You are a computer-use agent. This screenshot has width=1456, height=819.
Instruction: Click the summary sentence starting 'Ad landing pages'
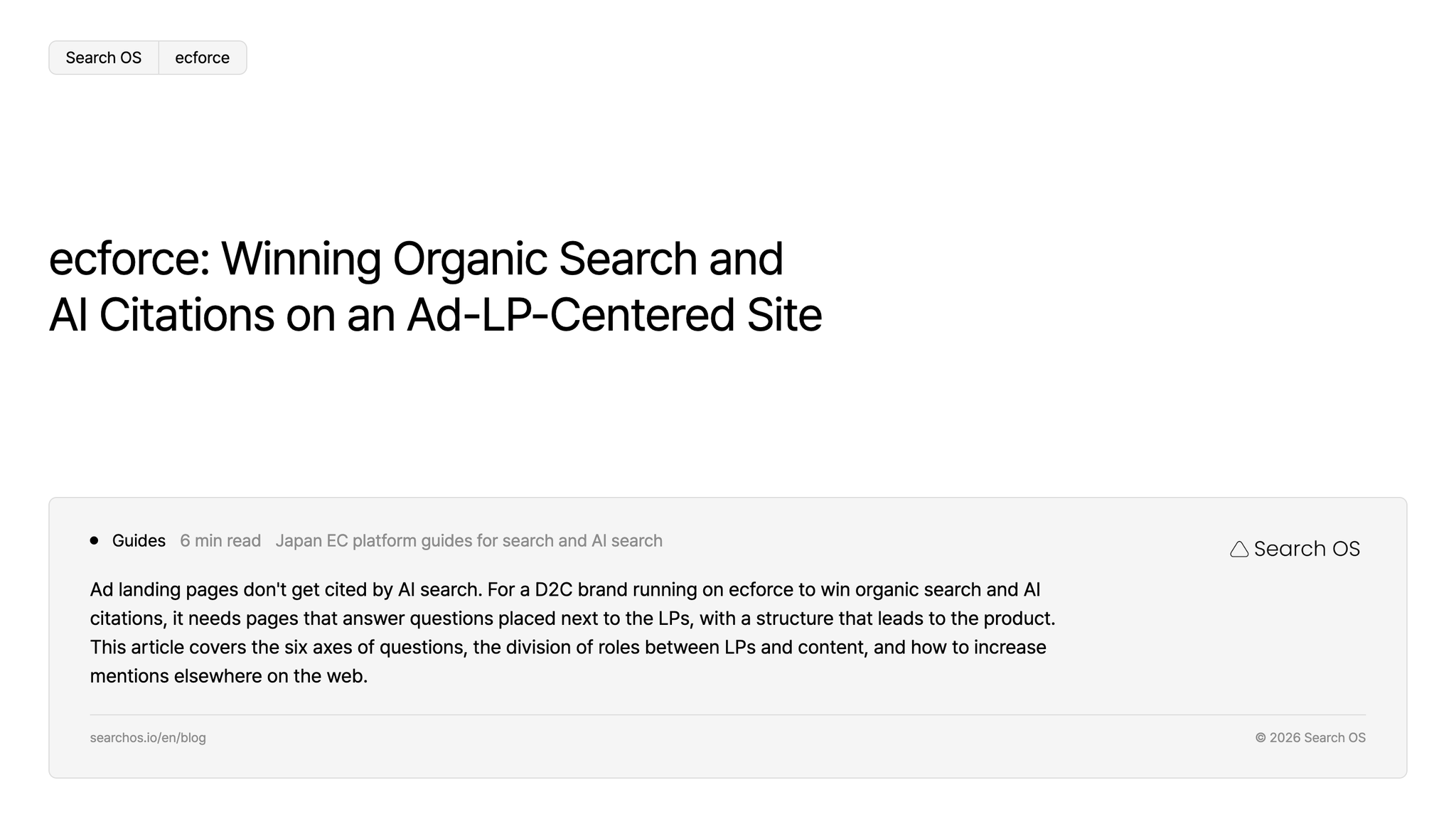pos(286,590)
